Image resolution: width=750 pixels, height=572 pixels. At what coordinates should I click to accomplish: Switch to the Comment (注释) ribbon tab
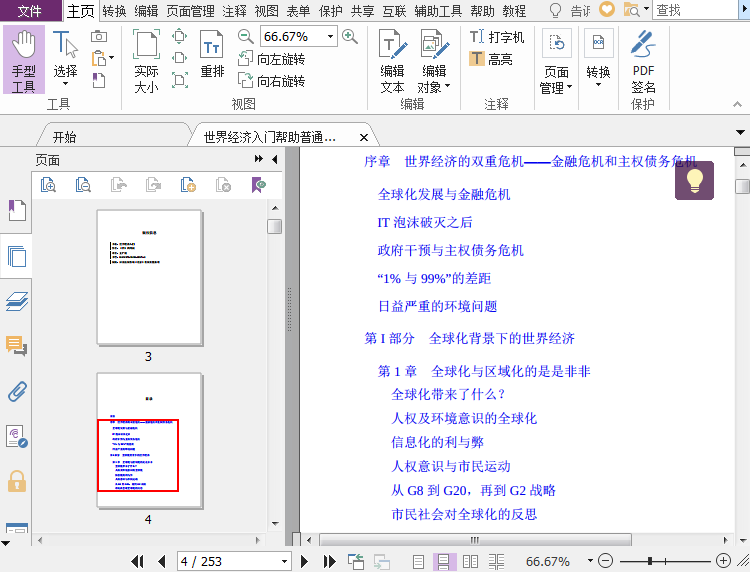click(234, 11)
